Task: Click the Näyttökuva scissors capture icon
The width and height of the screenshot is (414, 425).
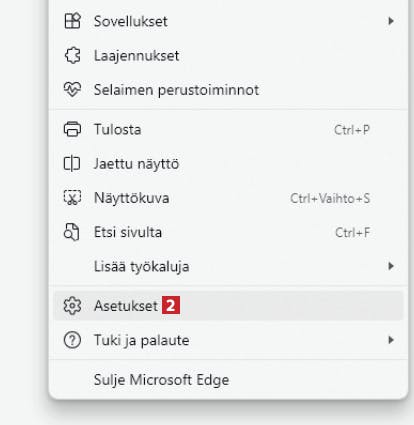Action: 72,198
